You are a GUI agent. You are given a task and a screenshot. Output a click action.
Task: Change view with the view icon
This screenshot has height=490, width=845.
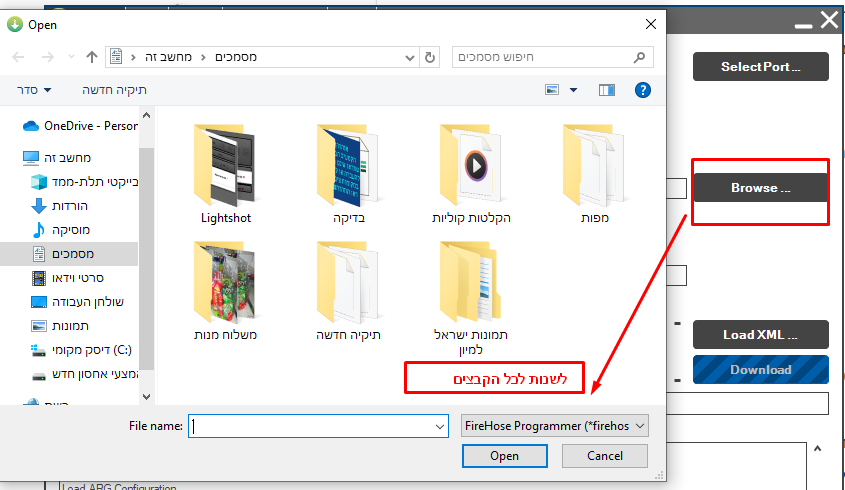click(552, 90)
